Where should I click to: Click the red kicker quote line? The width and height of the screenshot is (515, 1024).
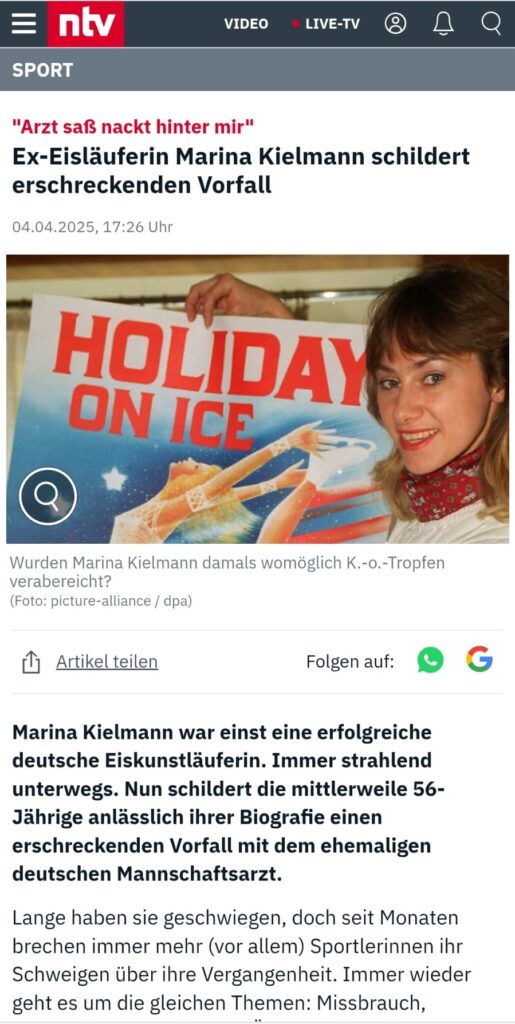[133, 127]
